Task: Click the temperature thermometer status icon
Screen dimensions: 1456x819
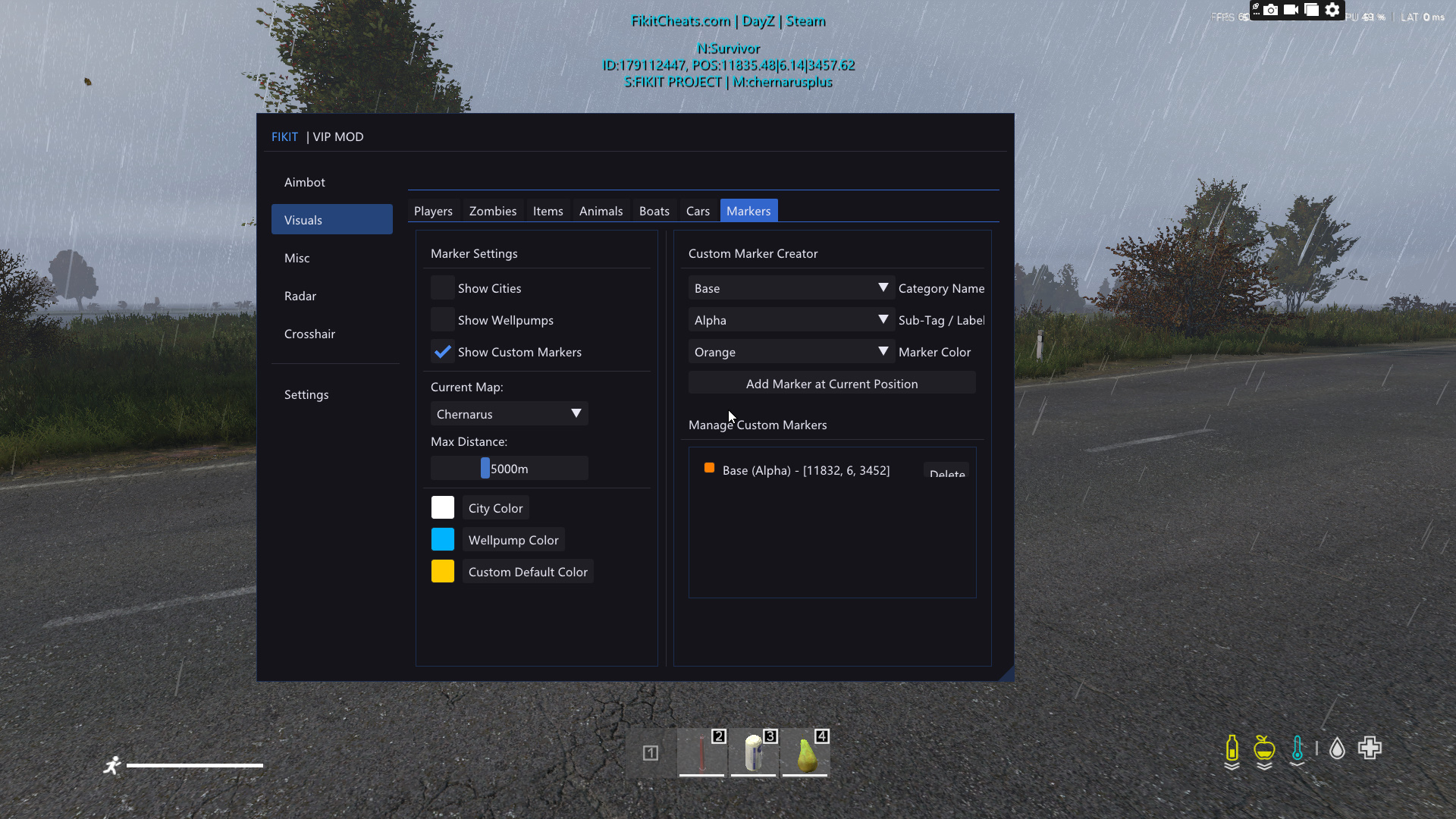Action: tap(1298, 748)
